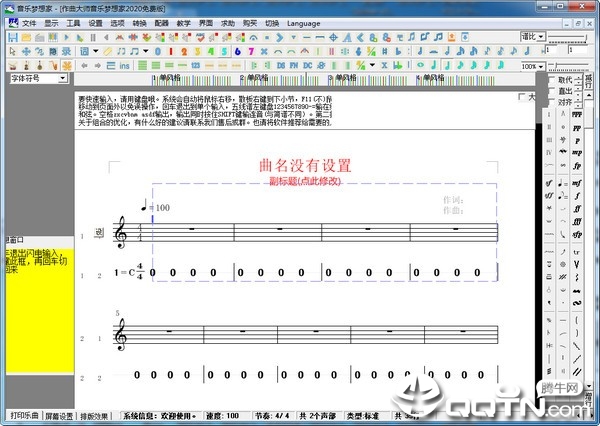Click the 作曲 label
The width and height of the screenshot is (600, 426).
click(453, 210)
